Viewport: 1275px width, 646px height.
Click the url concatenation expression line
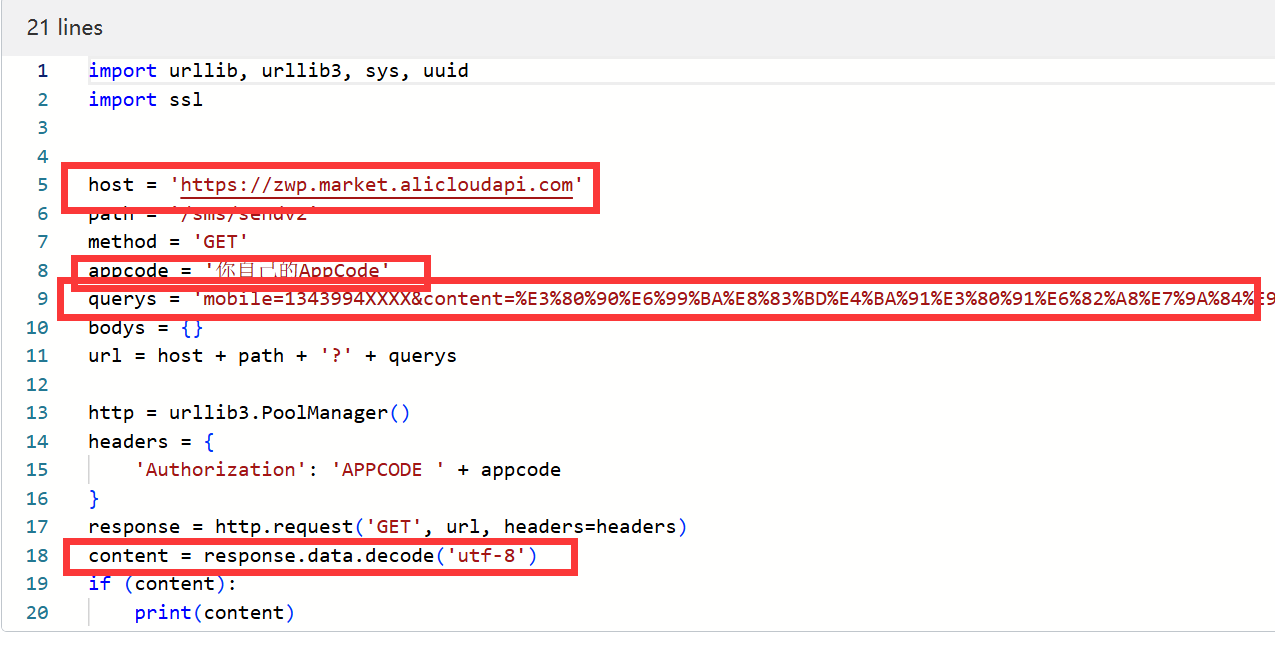tap(270, 355)
